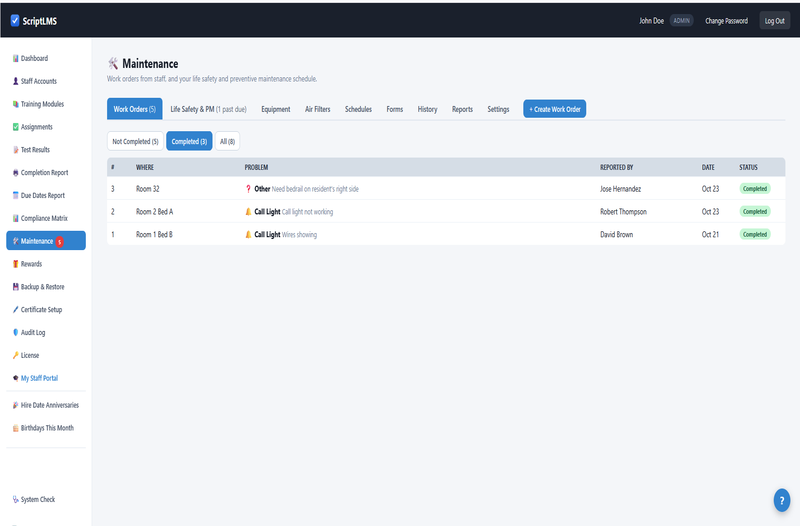Click the question mark icon for Room 32
This screenshot has width=800, height=526.
coord(248,189)
